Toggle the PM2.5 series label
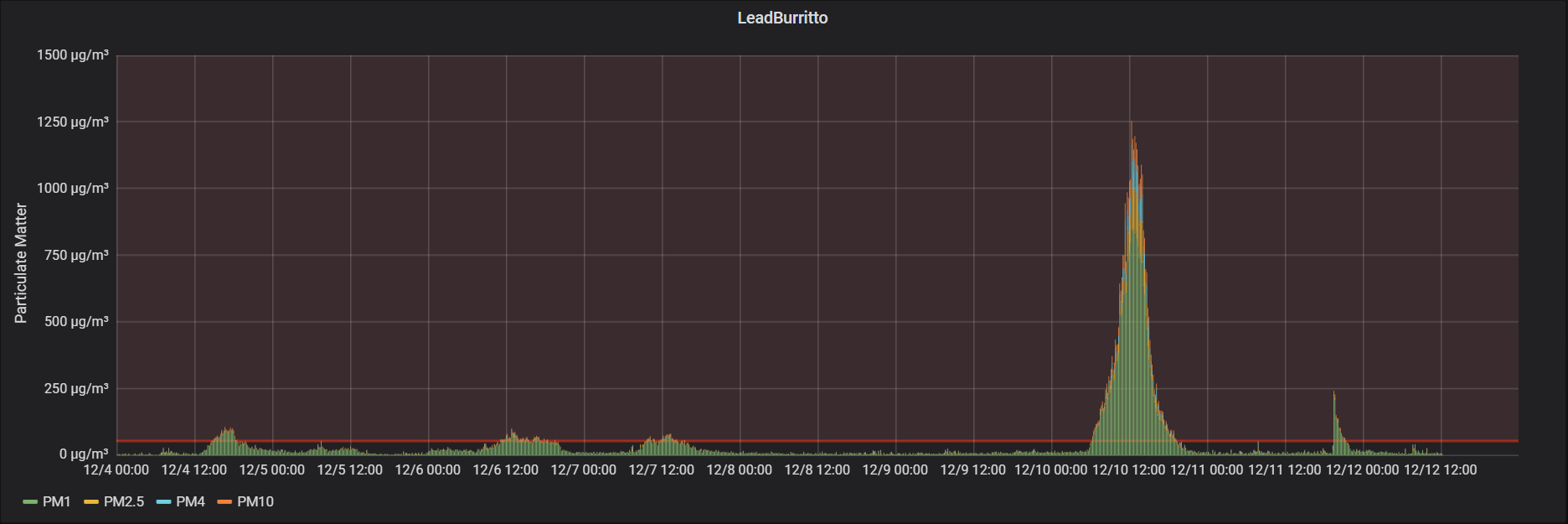The image size is (1568, 524). coord(123,501)
